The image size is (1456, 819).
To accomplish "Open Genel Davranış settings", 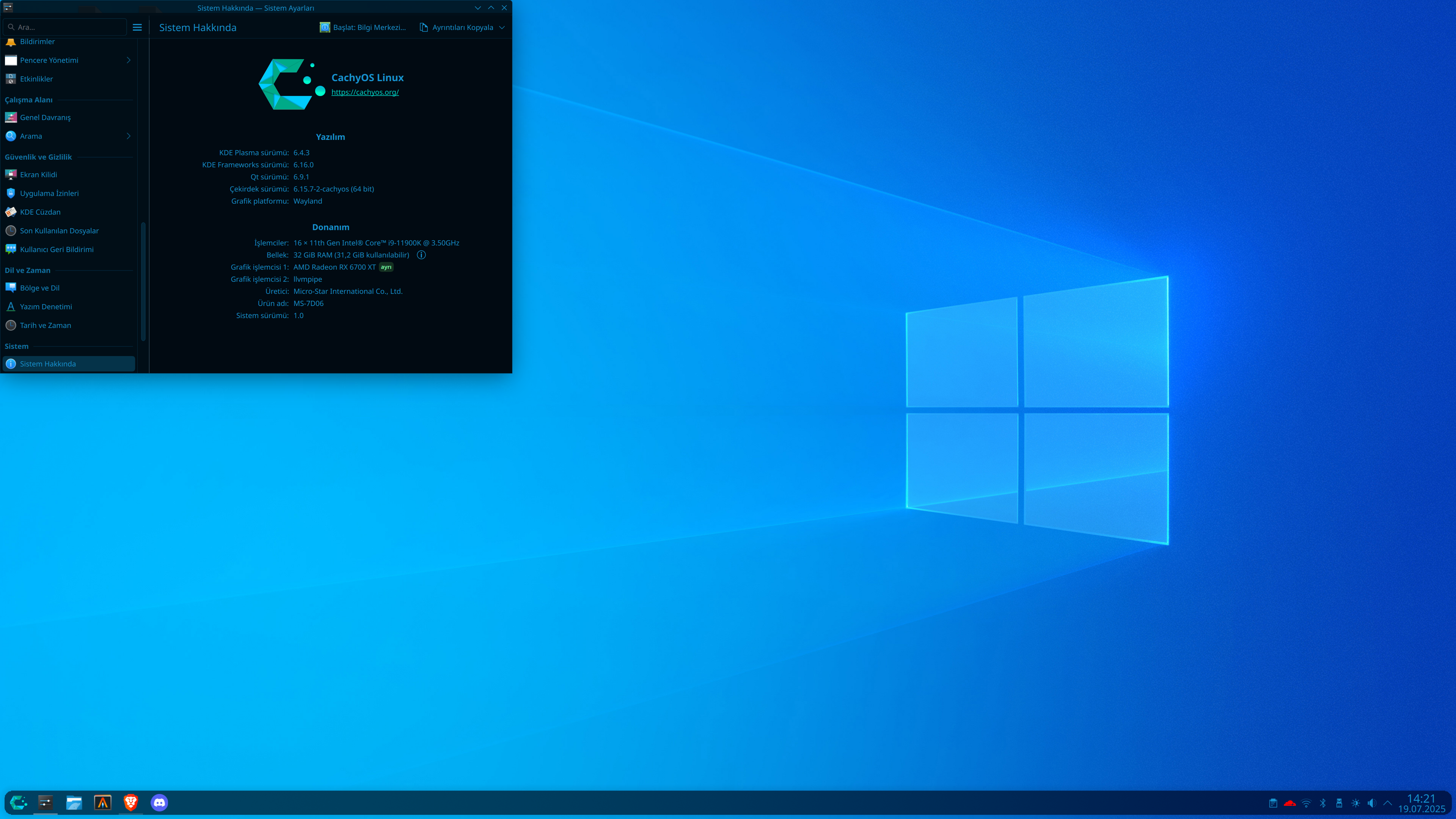I will point(69,118).
